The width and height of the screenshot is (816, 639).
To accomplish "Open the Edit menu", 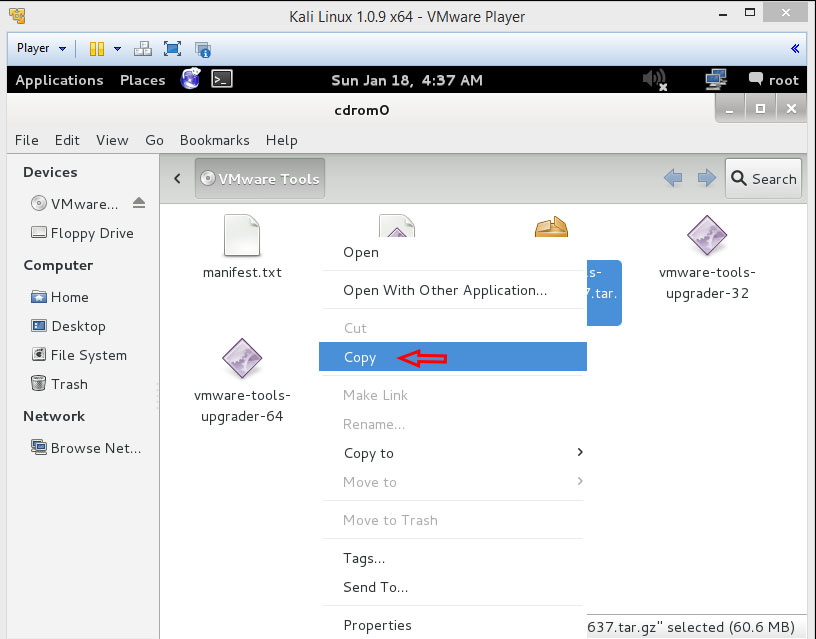I will pyautogui.click(x=67, y=140).
